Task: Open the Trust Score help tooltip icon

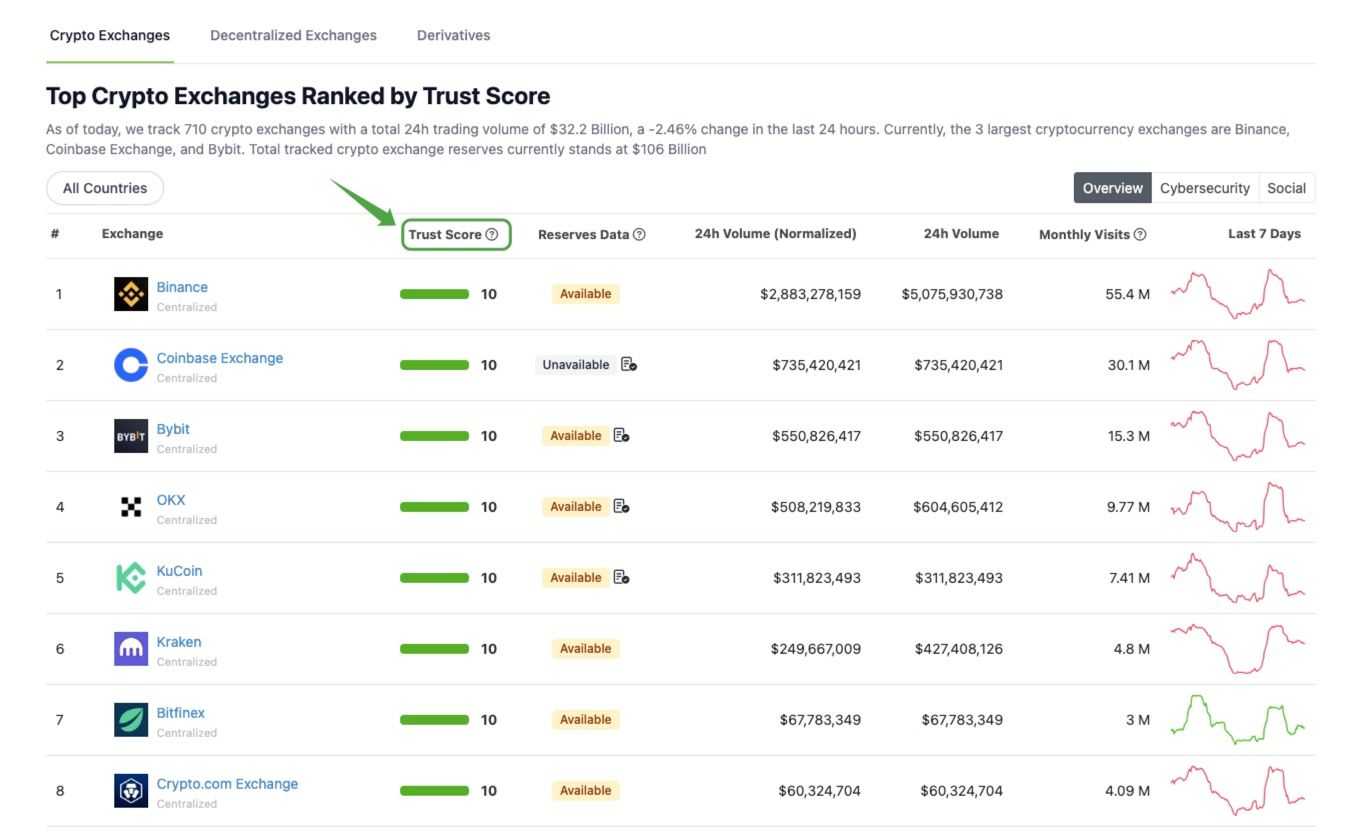Action: point(492,234)
